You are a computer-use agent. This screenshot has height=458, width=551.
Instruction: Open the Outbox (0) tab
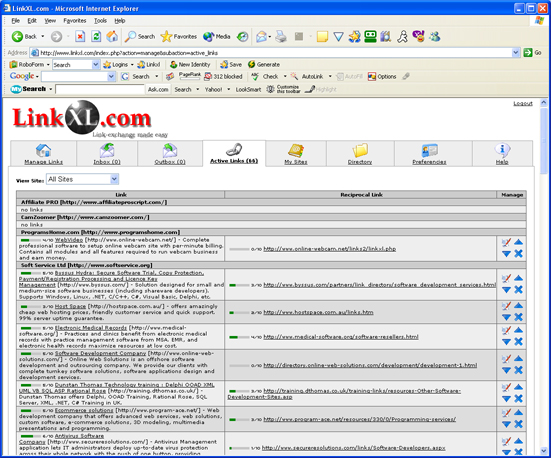[x=170, y=154]
